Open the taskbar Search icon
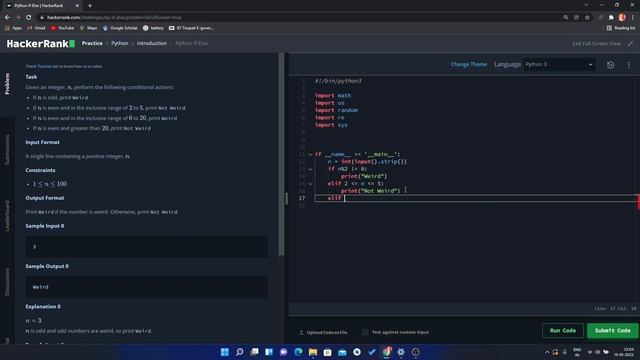This screenshot has width=640, height=360. point(240,352)
